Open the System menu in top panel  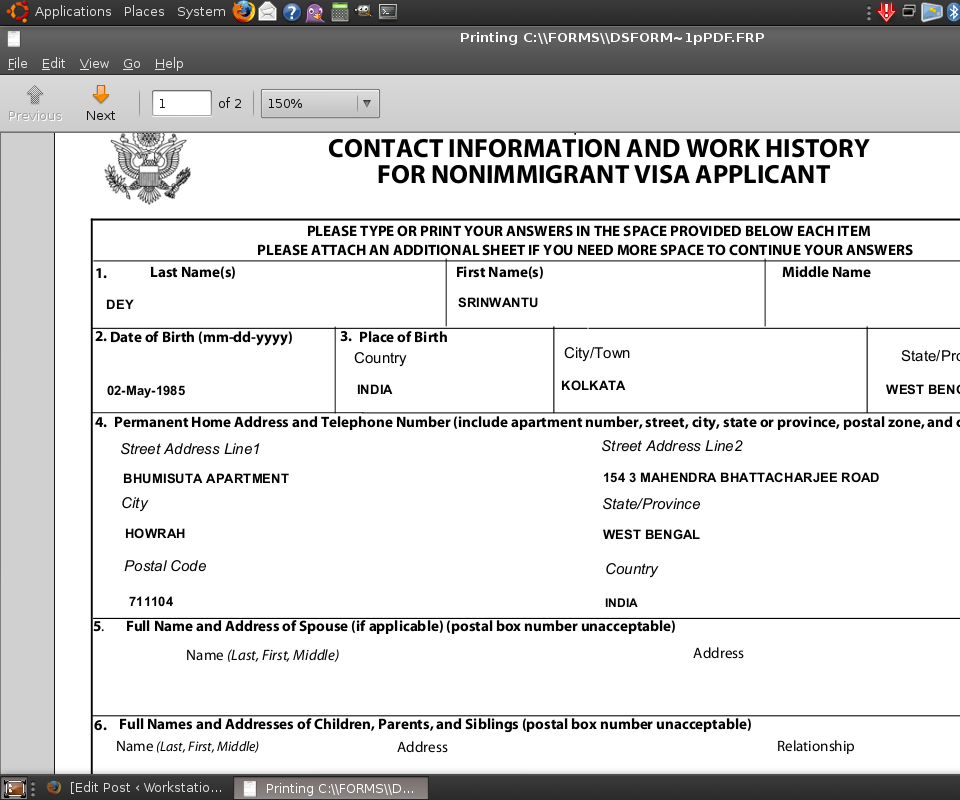tap(201, 12)
